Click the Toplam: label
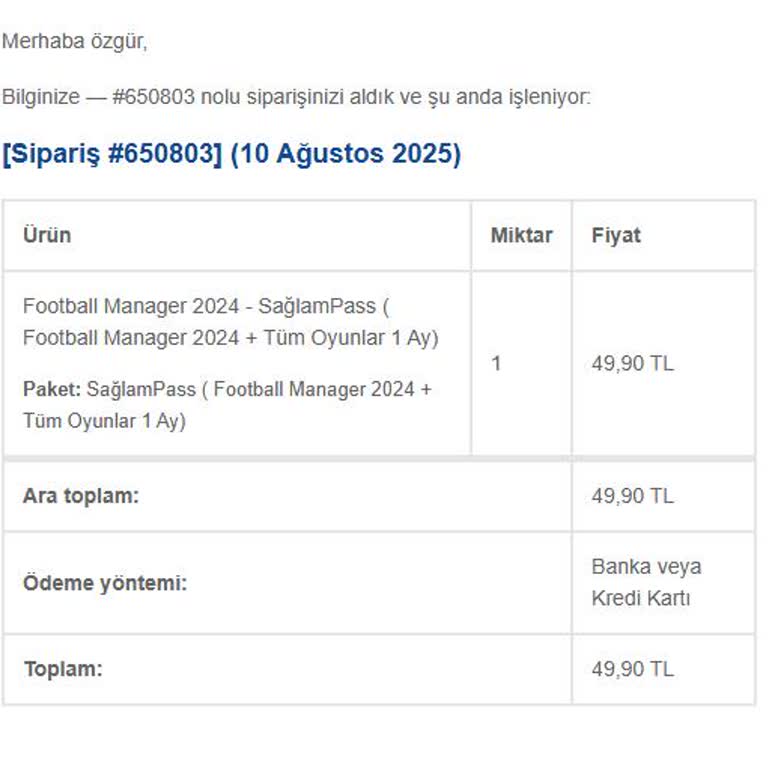This screenshot has width=768, height=768. 63,669
